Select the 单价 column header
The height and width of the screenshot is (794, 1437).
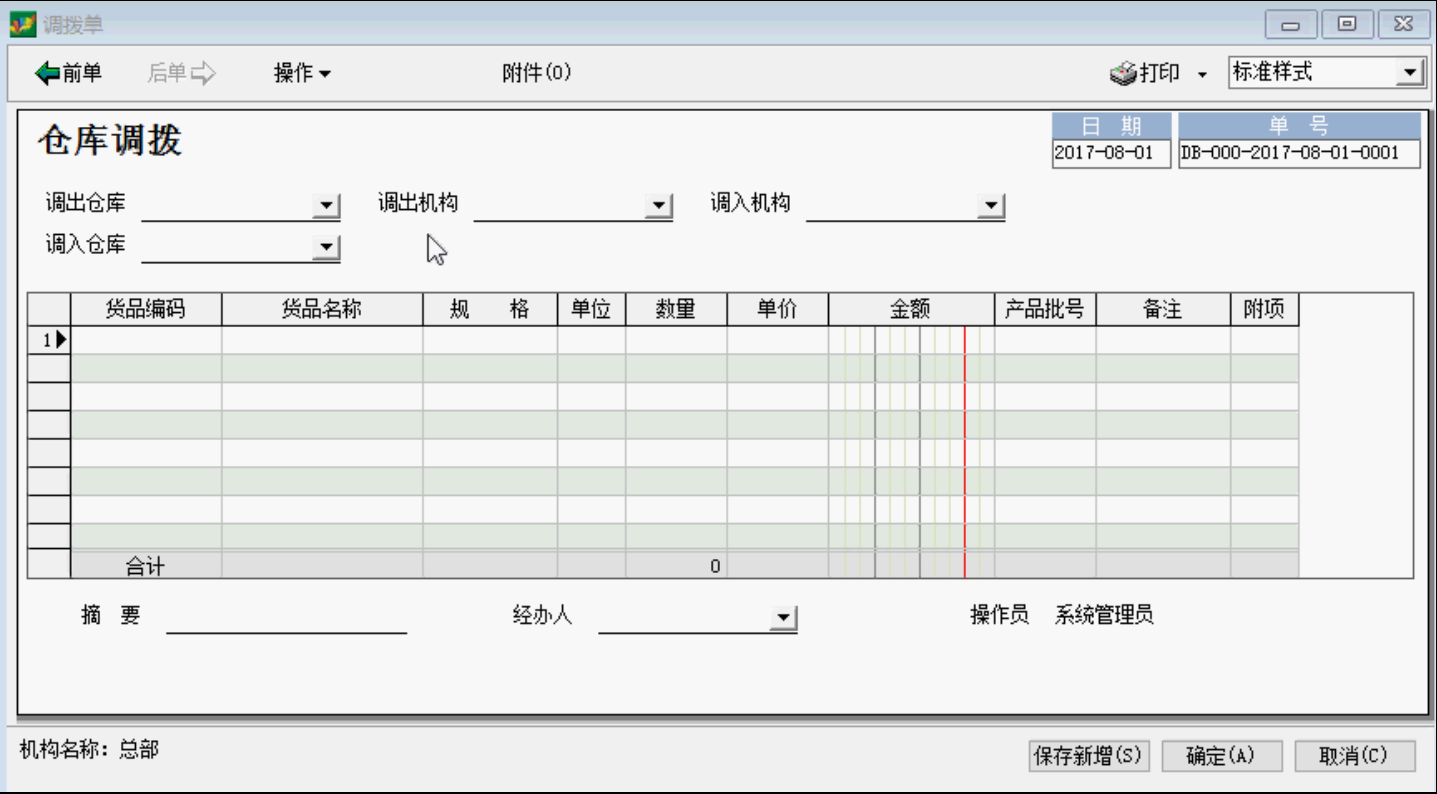[x=777, y=310]
